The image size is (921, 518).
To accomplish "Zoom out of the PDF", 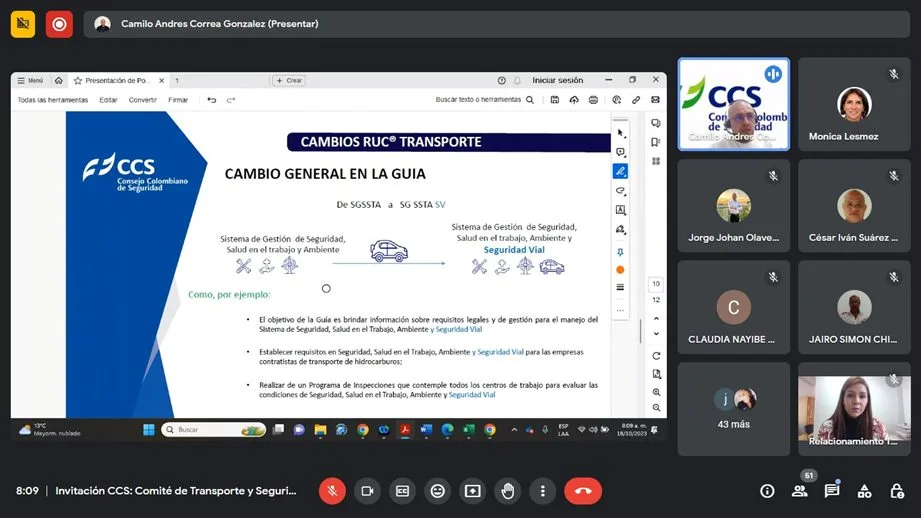I will pos(656,408).
